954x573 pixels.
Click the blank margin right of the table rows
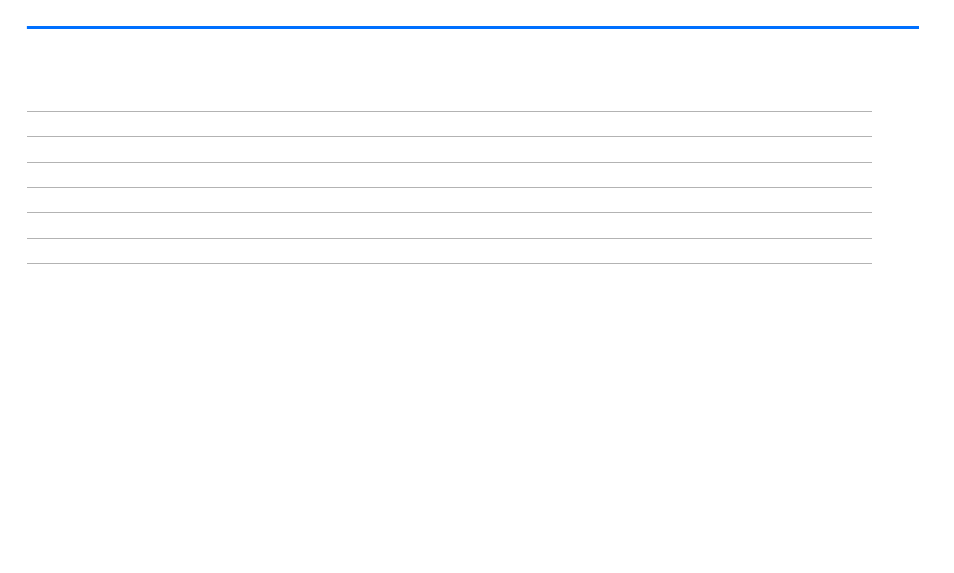pos(911,187)
